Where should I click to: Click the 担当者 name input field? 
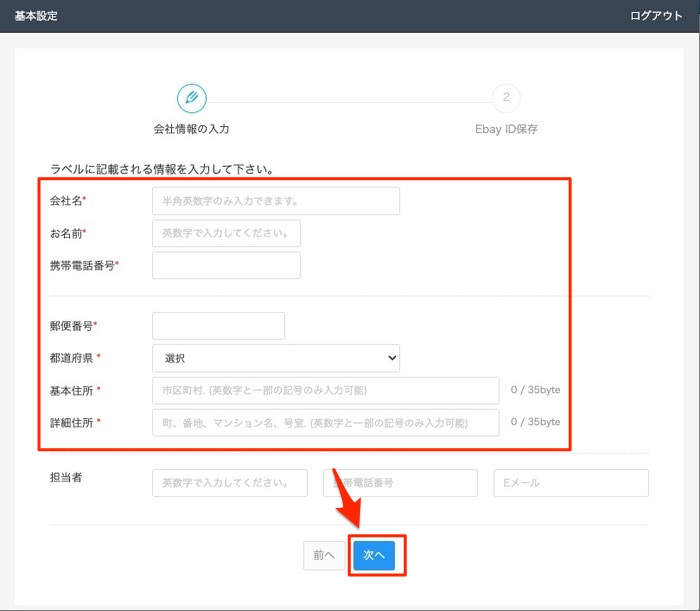coord(229,483)
